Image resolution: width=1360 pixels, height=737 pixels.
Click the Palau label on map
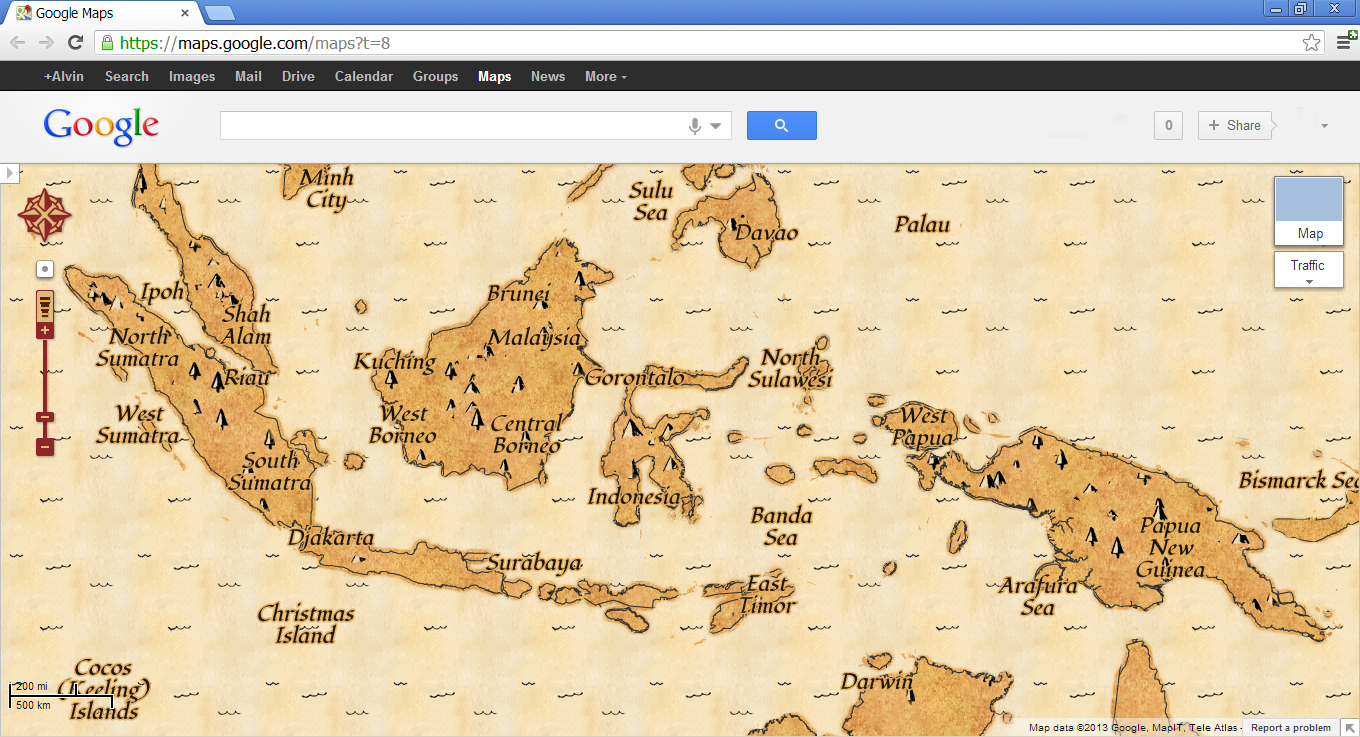pos(922,224)
